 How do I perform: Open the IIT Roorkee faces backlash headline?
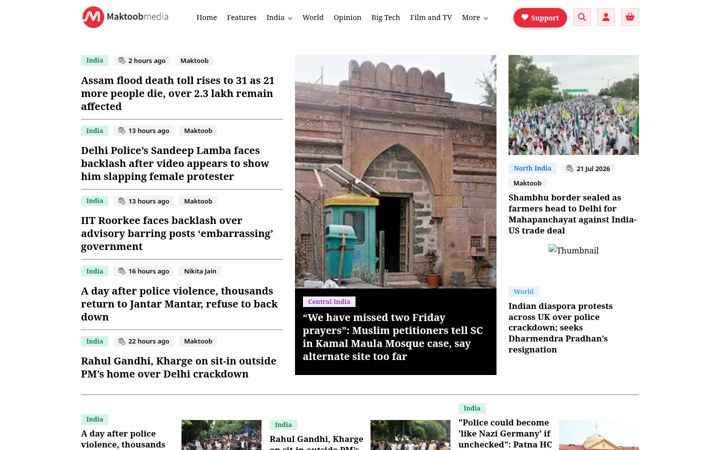pos(177,233)
